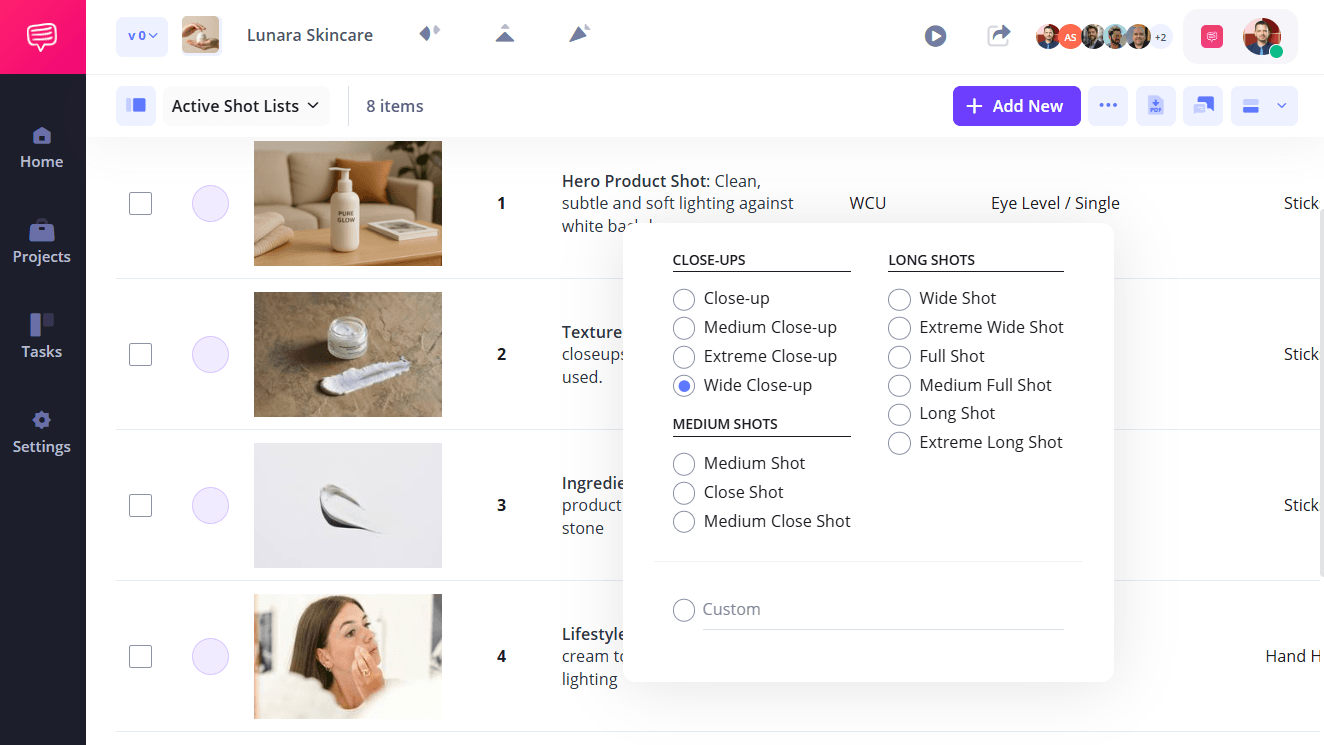Open the pink comments notification icon
The height and width of the screenshot is (745, 1324).
pos(1212,37)
